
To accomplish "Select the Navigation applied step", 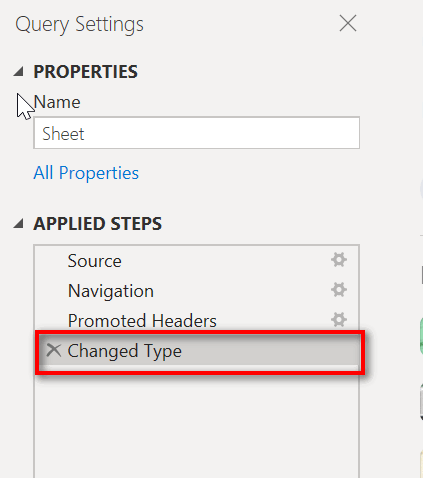I will coord(196,291).
